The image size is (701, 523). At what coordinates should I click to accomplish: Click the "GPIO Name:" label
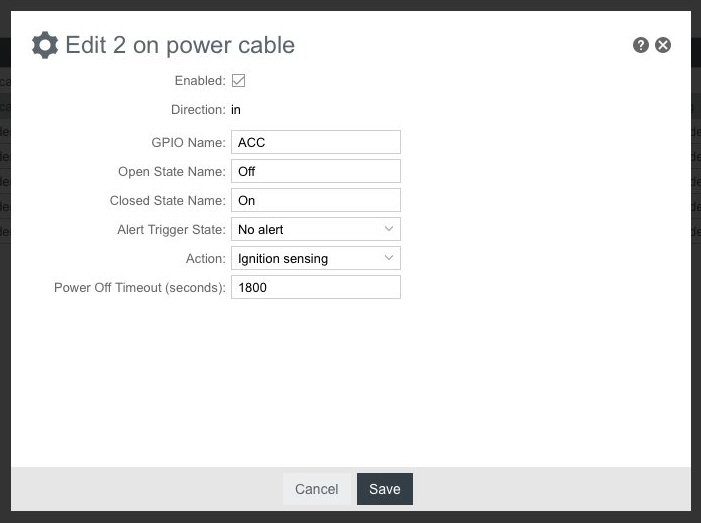(185, 142)
